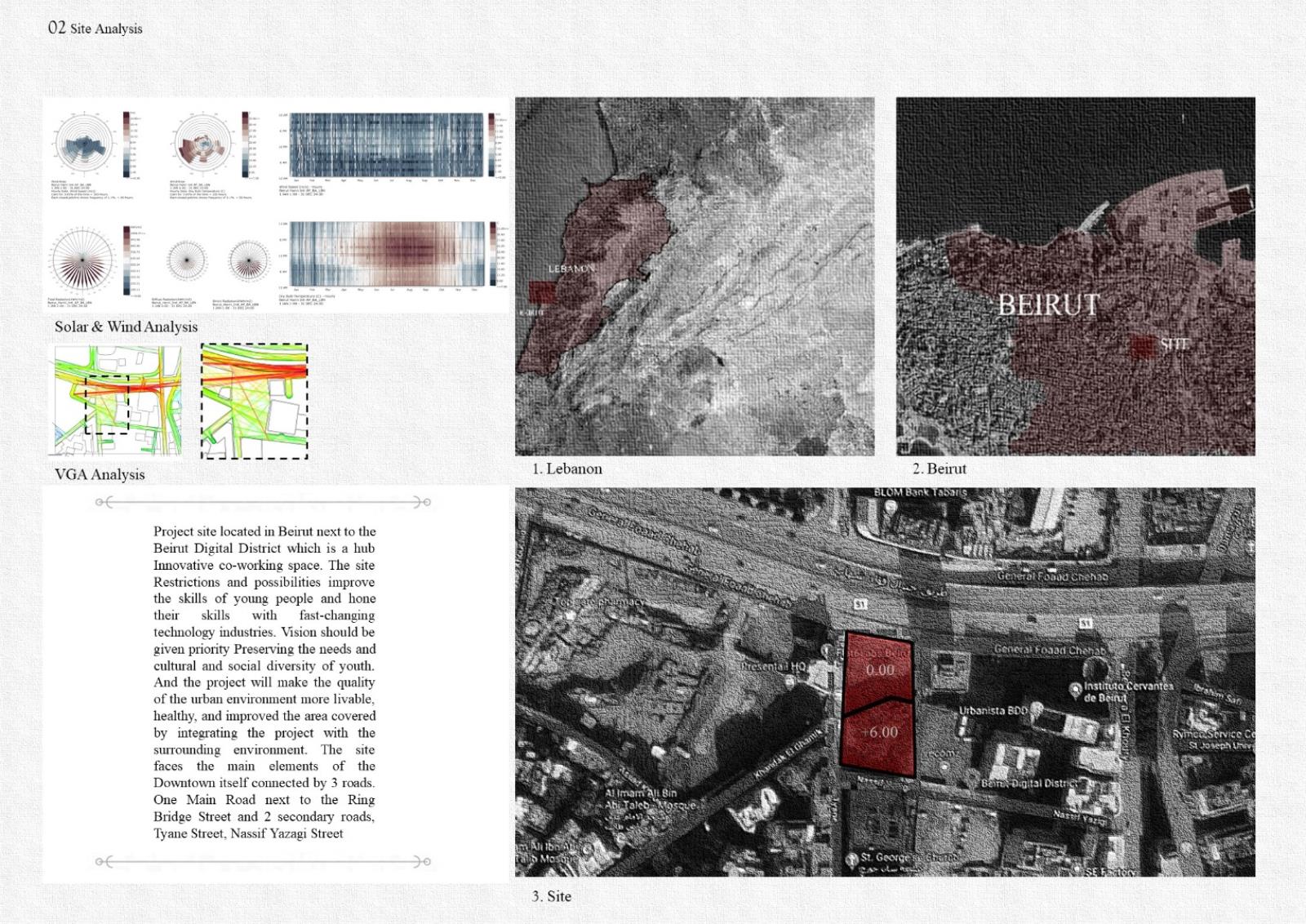Open the dashed zoomed-in VGA analysis map
1306x924 pixels.
coord(254,401)
